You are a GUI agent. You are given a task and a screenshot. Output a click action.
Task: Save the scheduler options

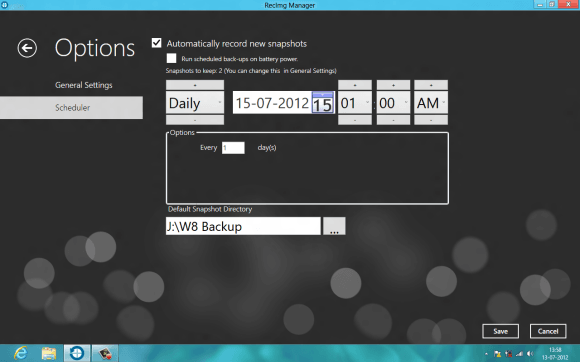(x=500, y=331)
